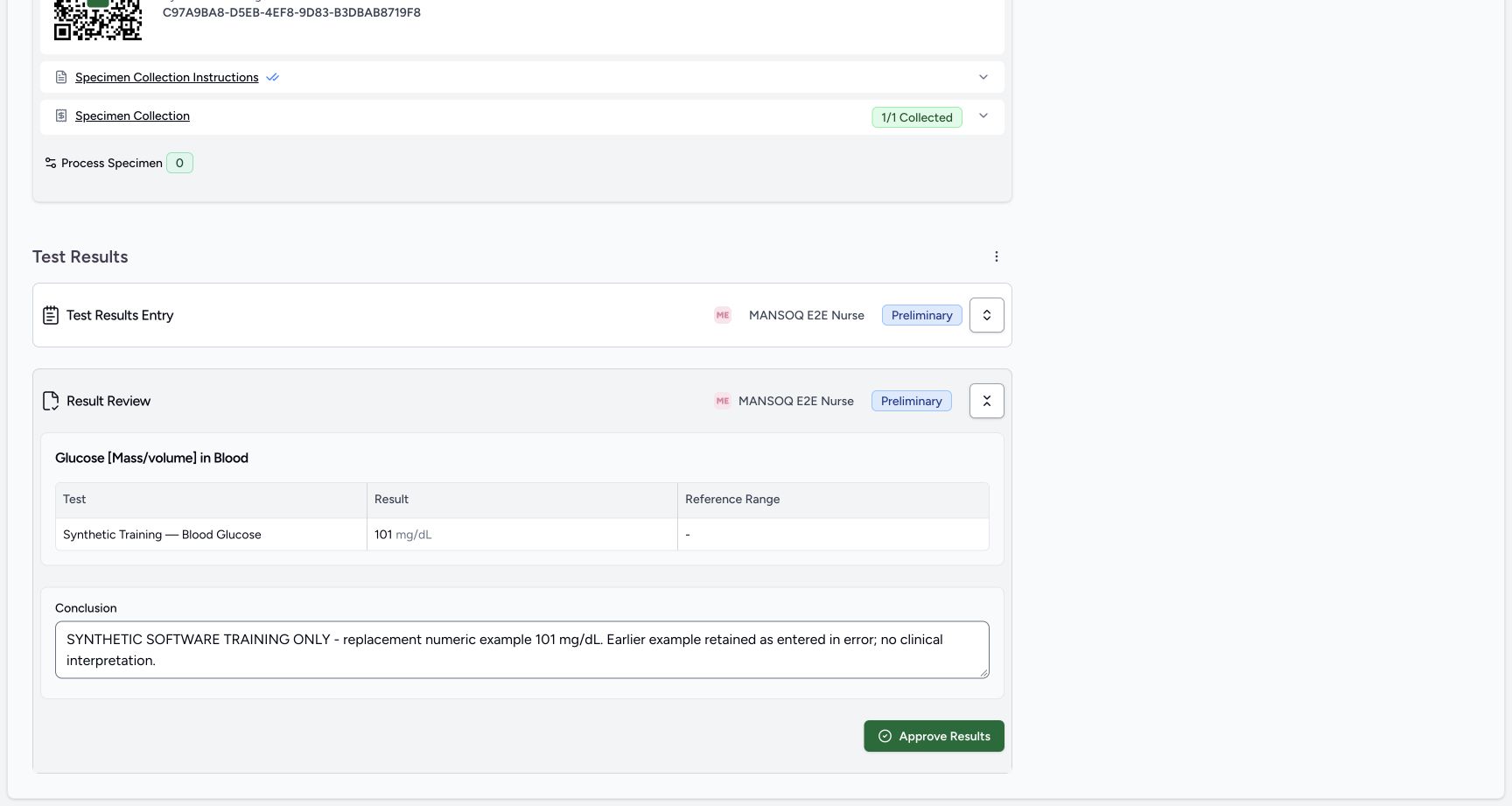Click the specimen ID C97A9BA8-D5EB-4EF8-9D83-B3DBAB8719F8
1512x806 pixels.
(x=291, y=12)
